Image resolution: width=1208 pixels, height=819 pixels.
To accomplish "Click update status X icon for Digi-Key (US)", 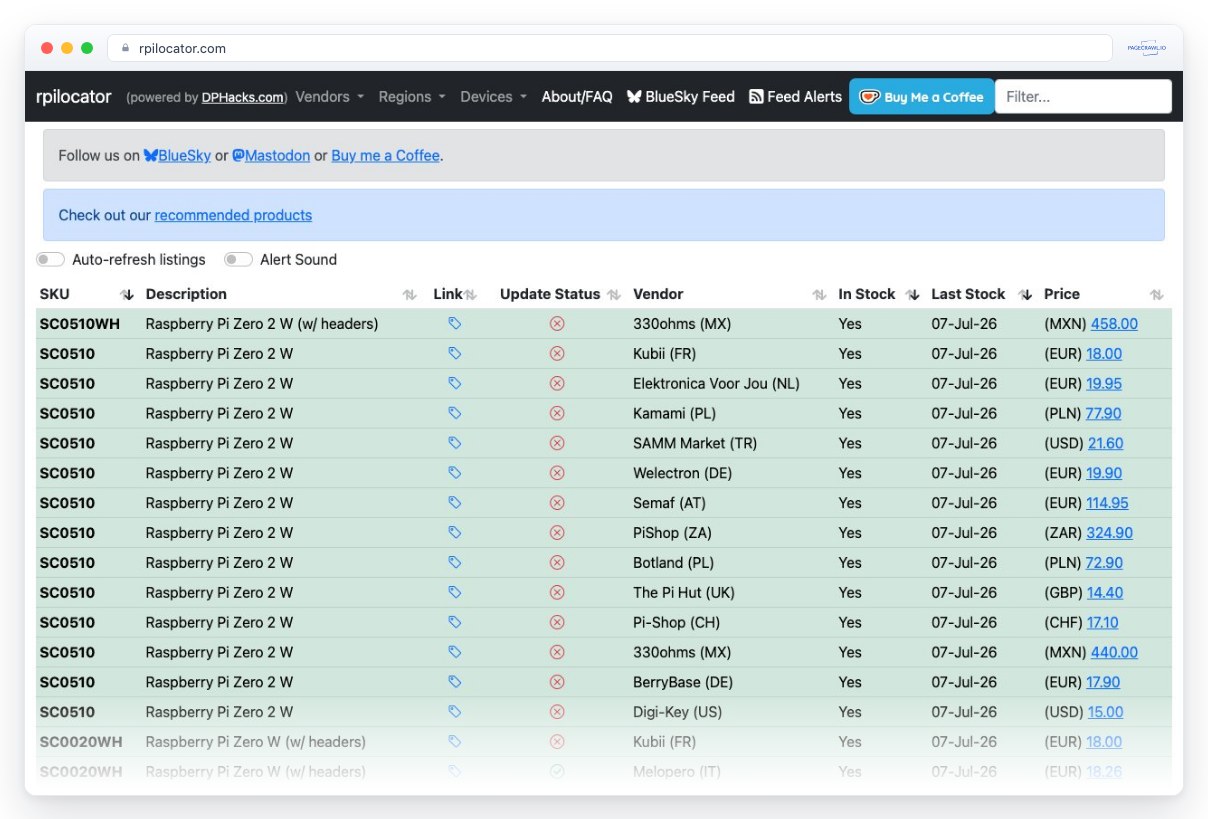I will [557, 712].
